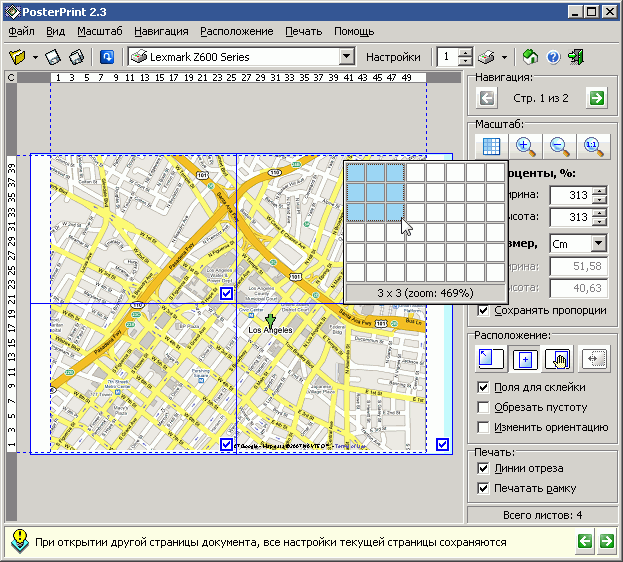Click the copies count field showing 1
623x562 pixels.
(x=447, y=57)
